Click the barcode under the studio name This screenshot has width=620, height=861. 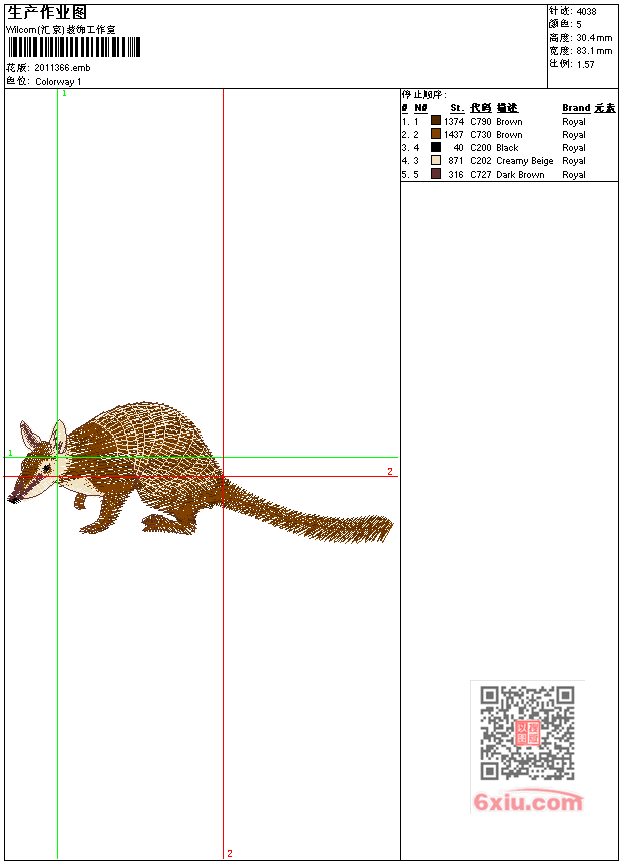(x=74, y=48)
